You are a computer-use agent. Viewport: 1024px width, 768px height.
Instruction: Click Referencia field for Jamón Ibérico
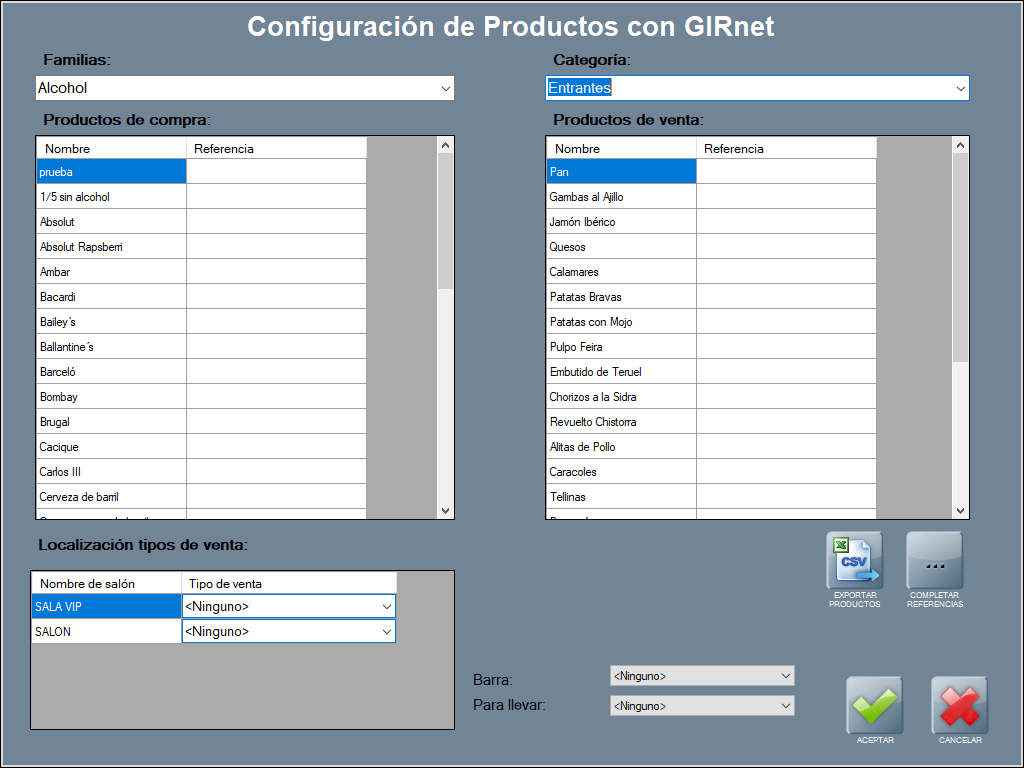click(785, 222)
